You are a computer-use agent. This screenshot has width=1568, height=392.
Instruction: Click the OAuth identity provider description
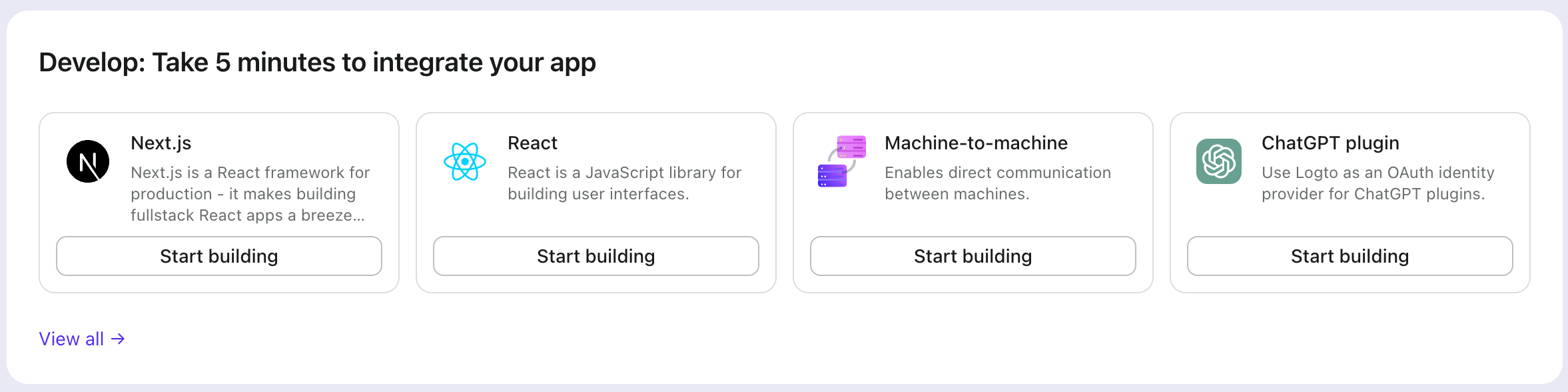1378,183
